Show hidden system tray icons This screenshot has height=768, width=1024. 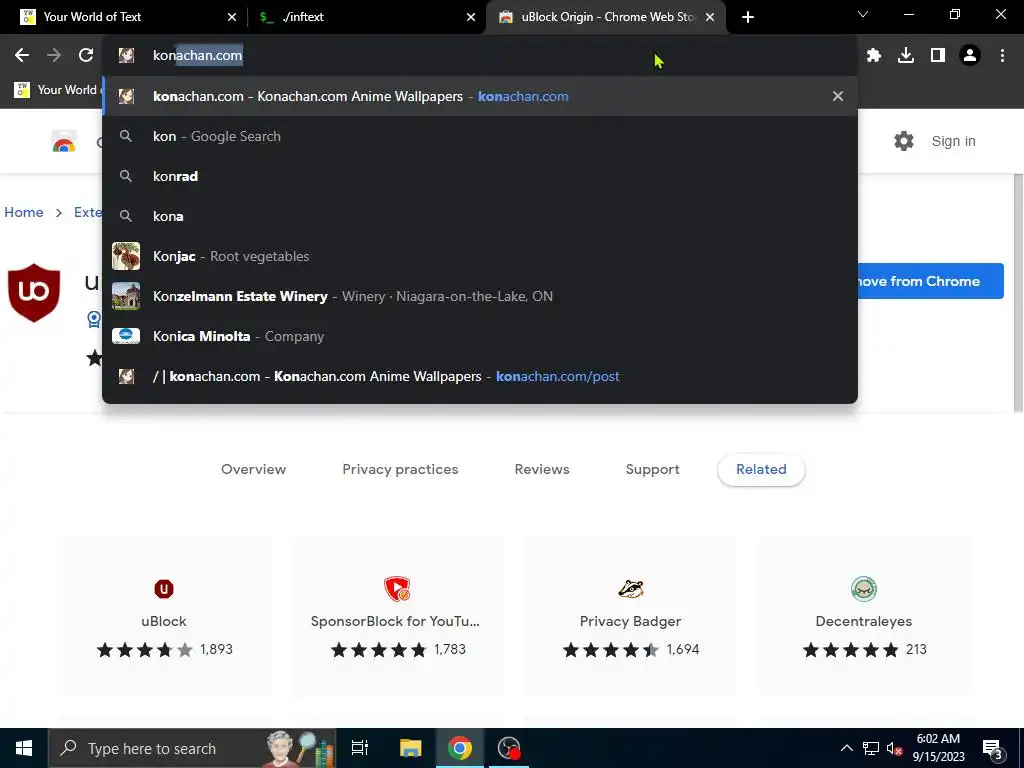click(x=846, y=748)
